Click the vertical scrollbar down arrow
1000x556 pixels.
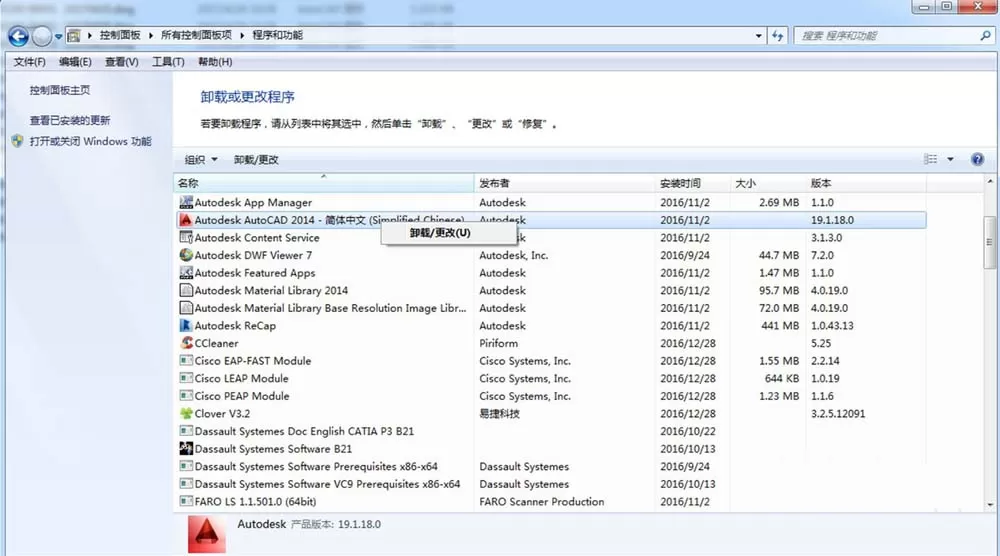click(x=990, y=504)
